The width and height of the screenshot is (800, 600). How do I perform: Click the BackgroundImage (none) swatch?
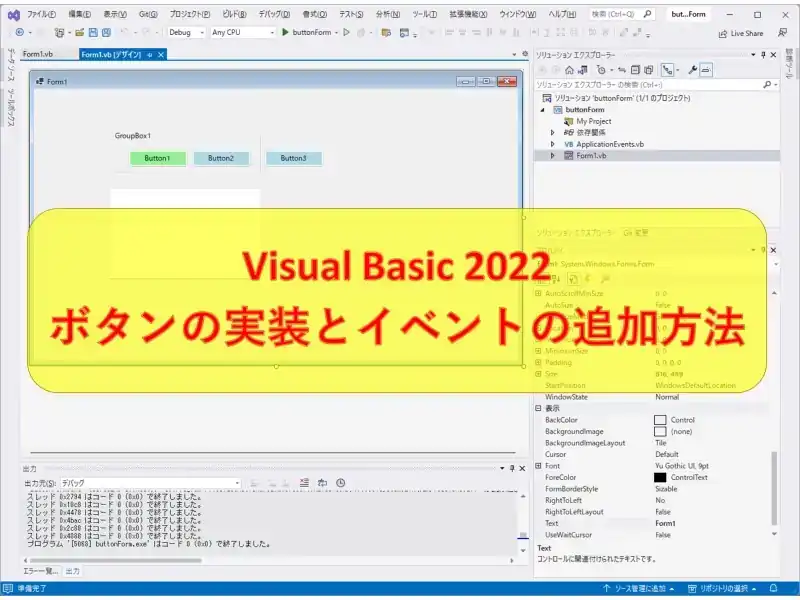point(660,432)
